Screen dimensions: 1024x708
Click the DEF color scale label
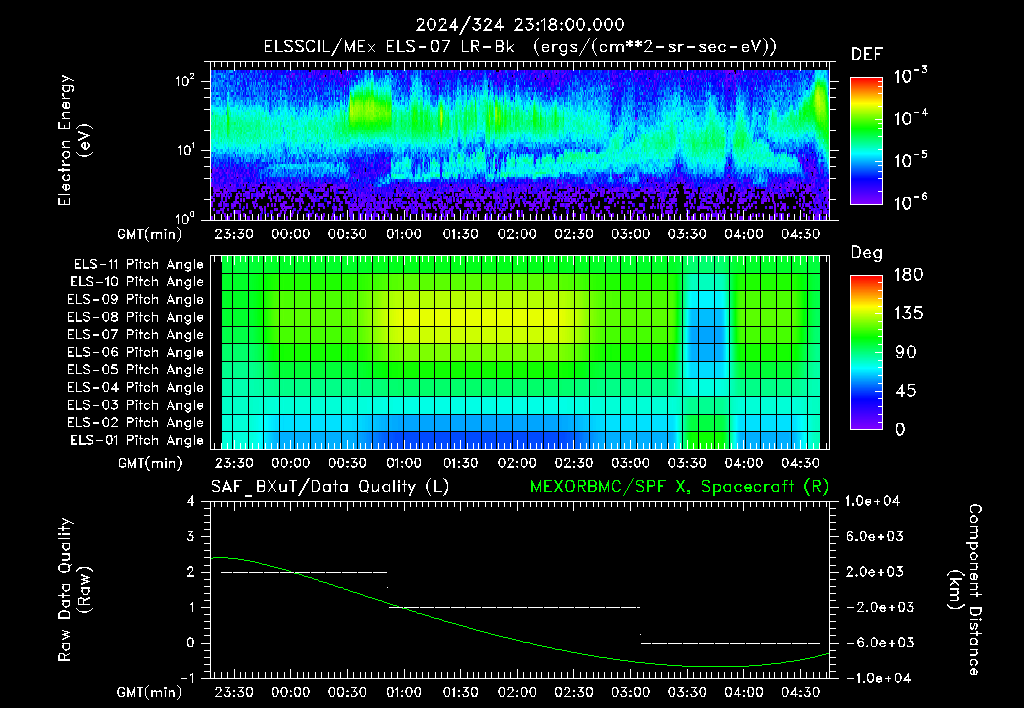[867, 54]
